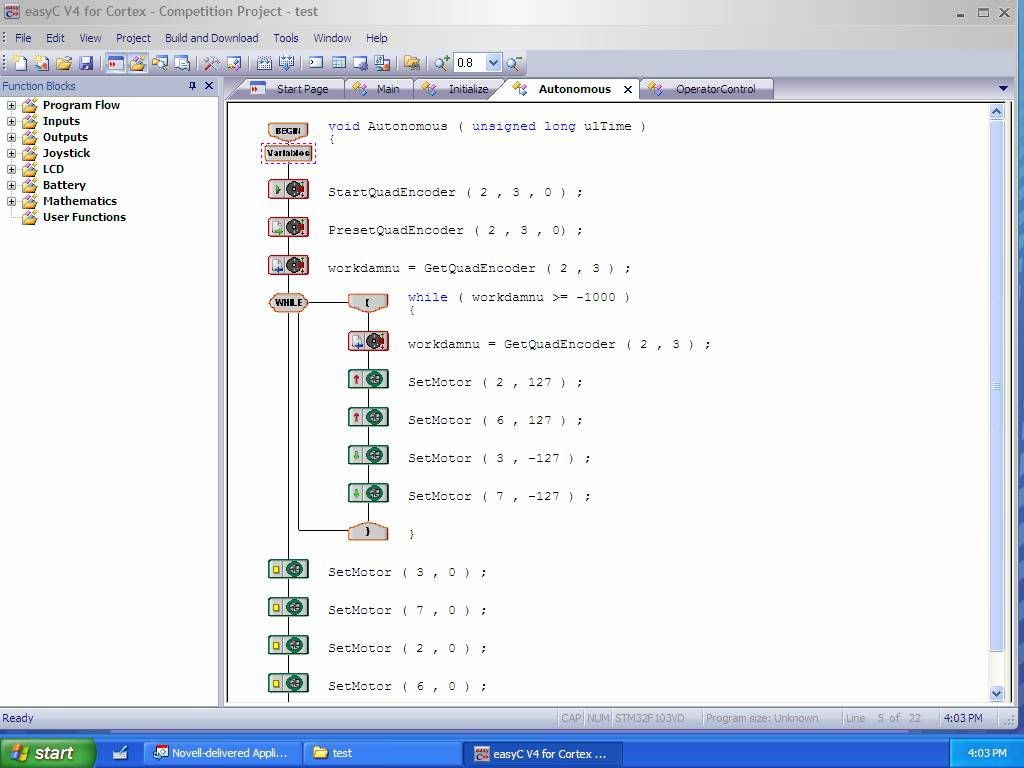Expand the Mathematics tree node

coord(12,201)
